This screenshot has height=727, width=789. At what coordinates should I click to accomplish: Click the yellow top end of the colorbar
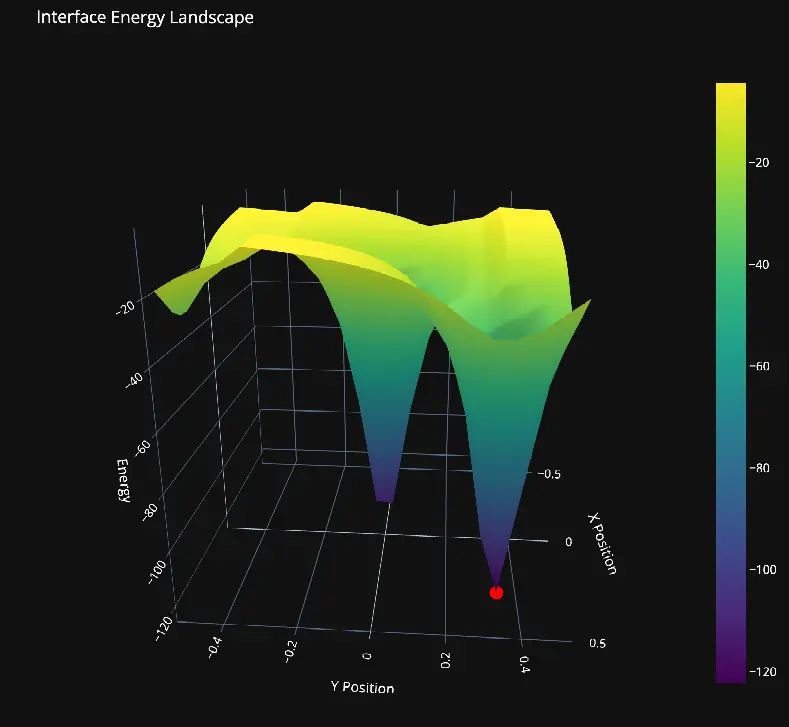[731, 90]
